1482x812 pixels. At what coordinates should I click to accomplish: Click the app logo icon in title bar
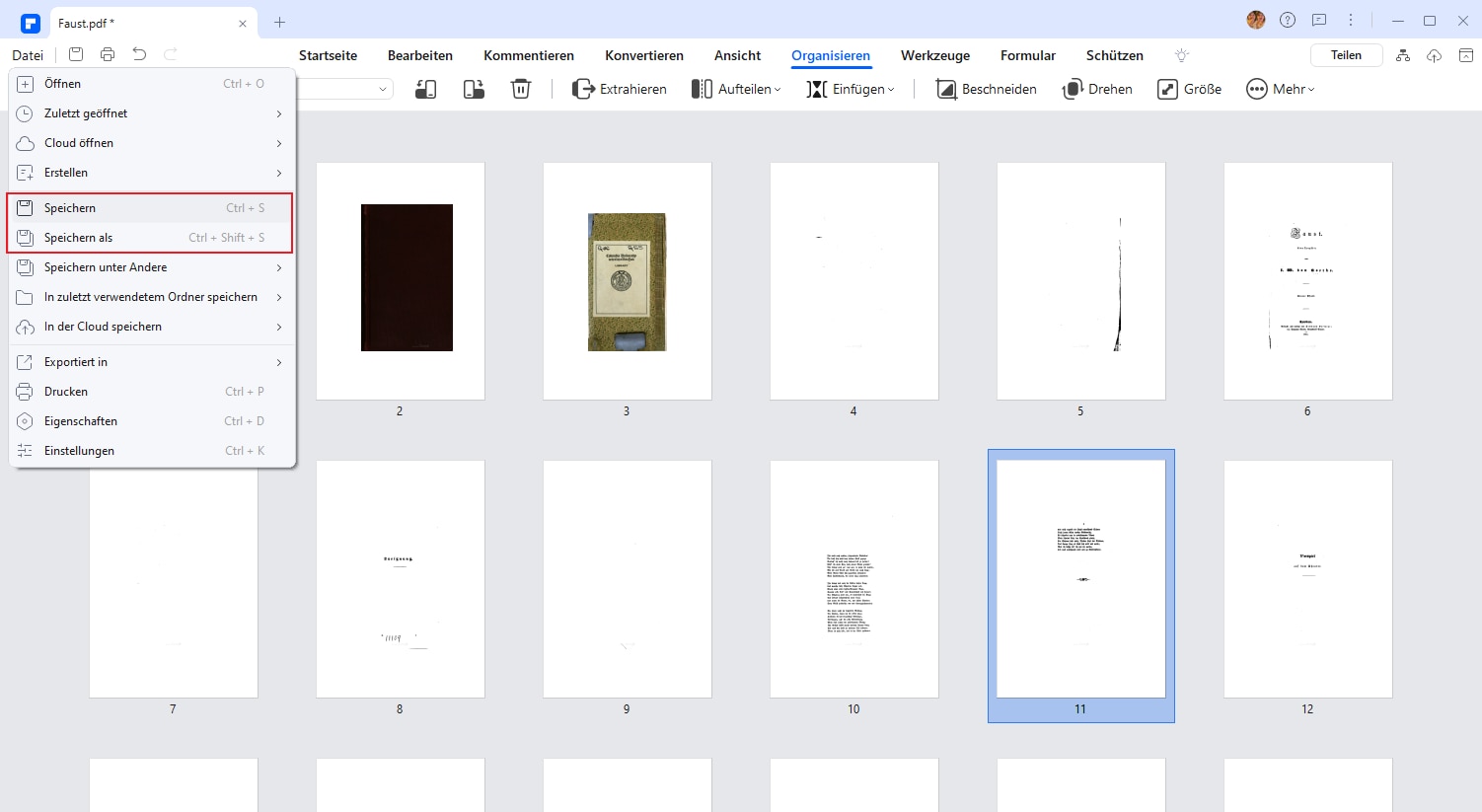pos(31,23)
